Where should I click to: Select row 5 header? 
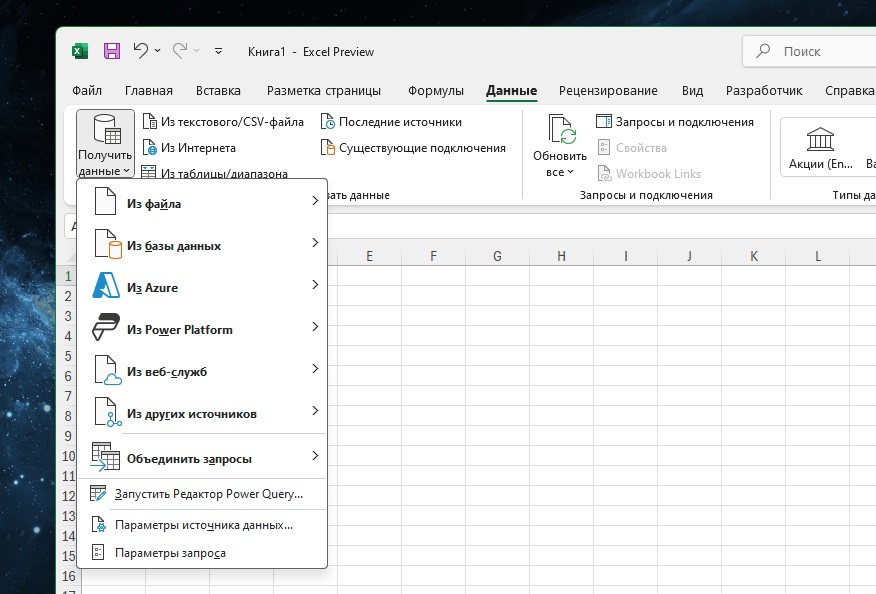(68, 356)
